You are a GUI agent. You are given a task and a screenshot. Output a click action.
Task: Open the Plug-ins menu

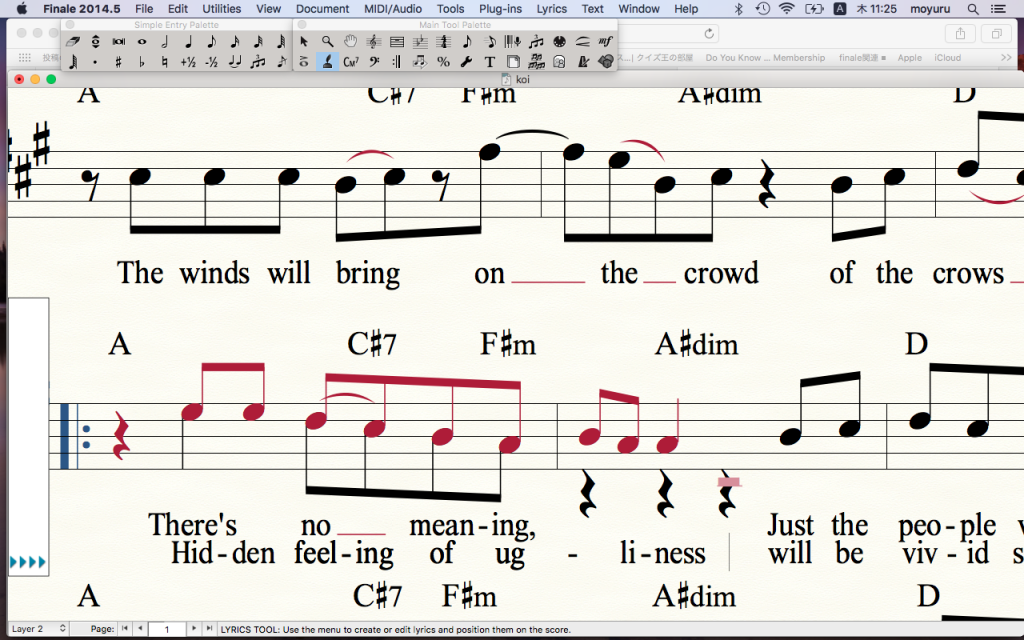tap(500, 8)
